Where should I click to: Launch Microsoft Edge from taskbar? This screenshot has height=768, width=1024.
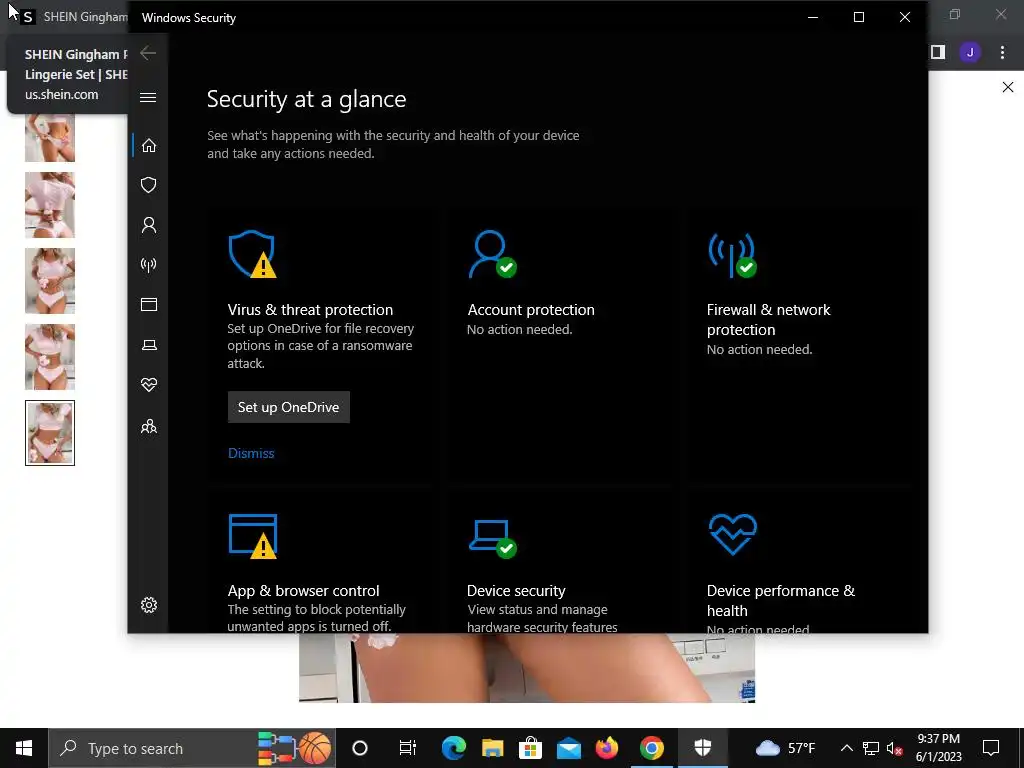pos(453,748)
